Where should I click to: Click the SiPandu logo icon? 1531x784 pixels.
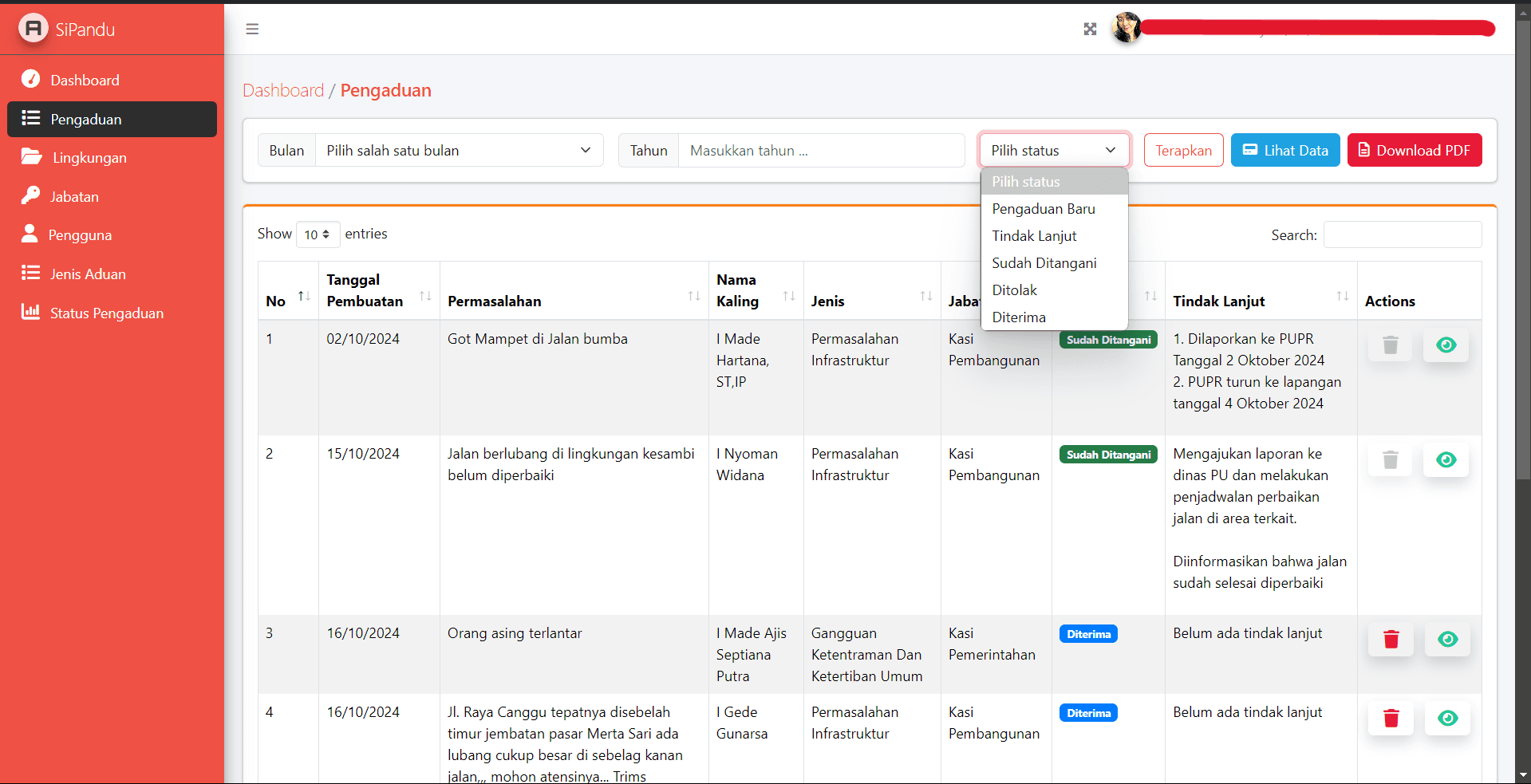click(x=33, y=29)
